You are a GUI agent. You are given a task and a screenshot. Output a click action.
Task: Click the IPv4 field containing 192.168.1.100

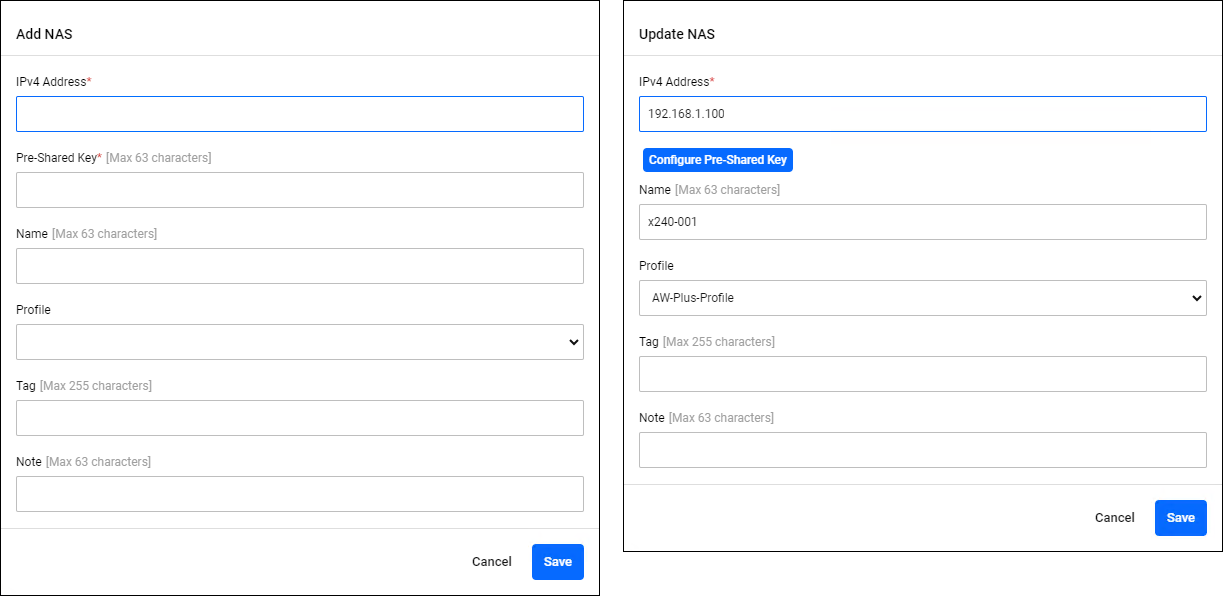pos(922,114)
